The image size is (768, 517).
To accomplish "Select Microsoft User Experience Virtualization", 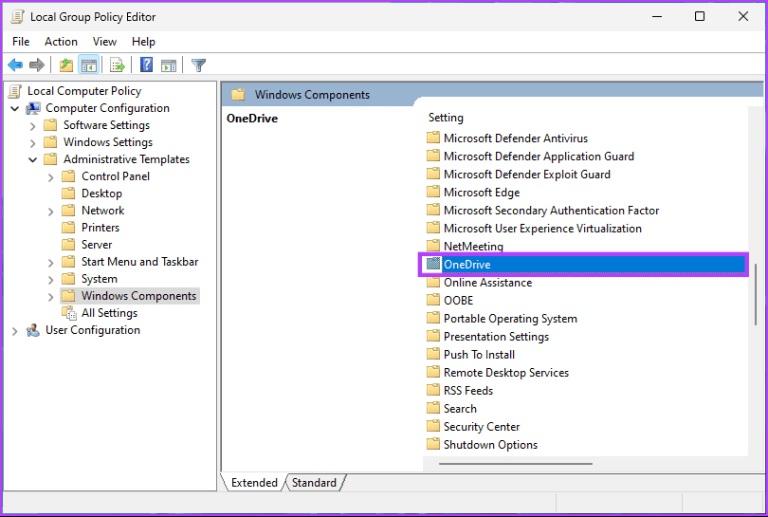I will pos(542,229).
